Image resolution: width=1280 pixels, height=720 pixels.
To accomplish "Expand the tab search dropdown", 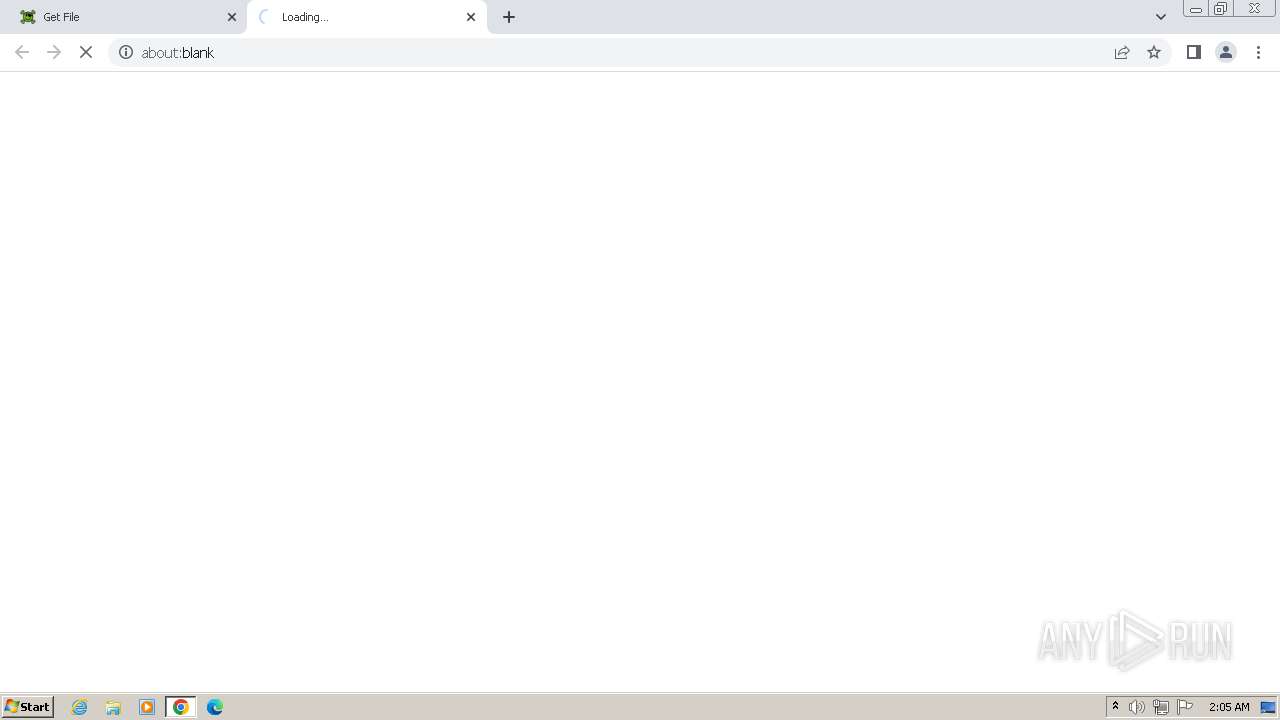I will [1161, 17].
